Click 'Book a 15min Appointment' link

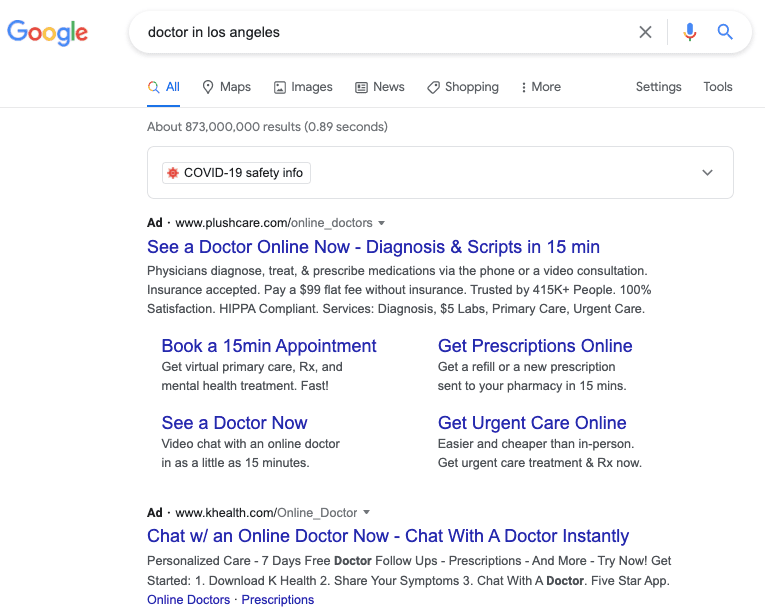coord(269,346)
